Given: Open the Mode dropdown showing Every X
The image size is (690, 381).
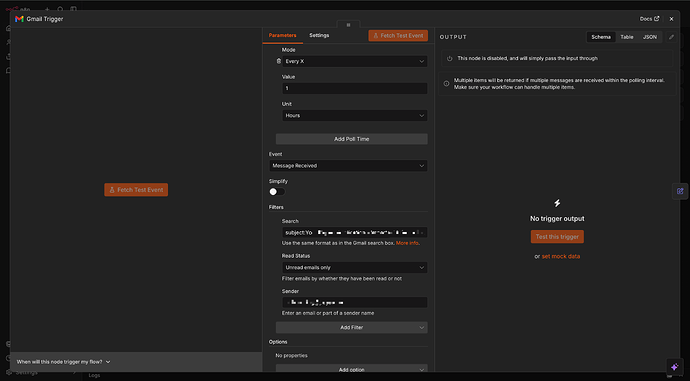Looking at the screenshot, I should click(x=355, y=61).
